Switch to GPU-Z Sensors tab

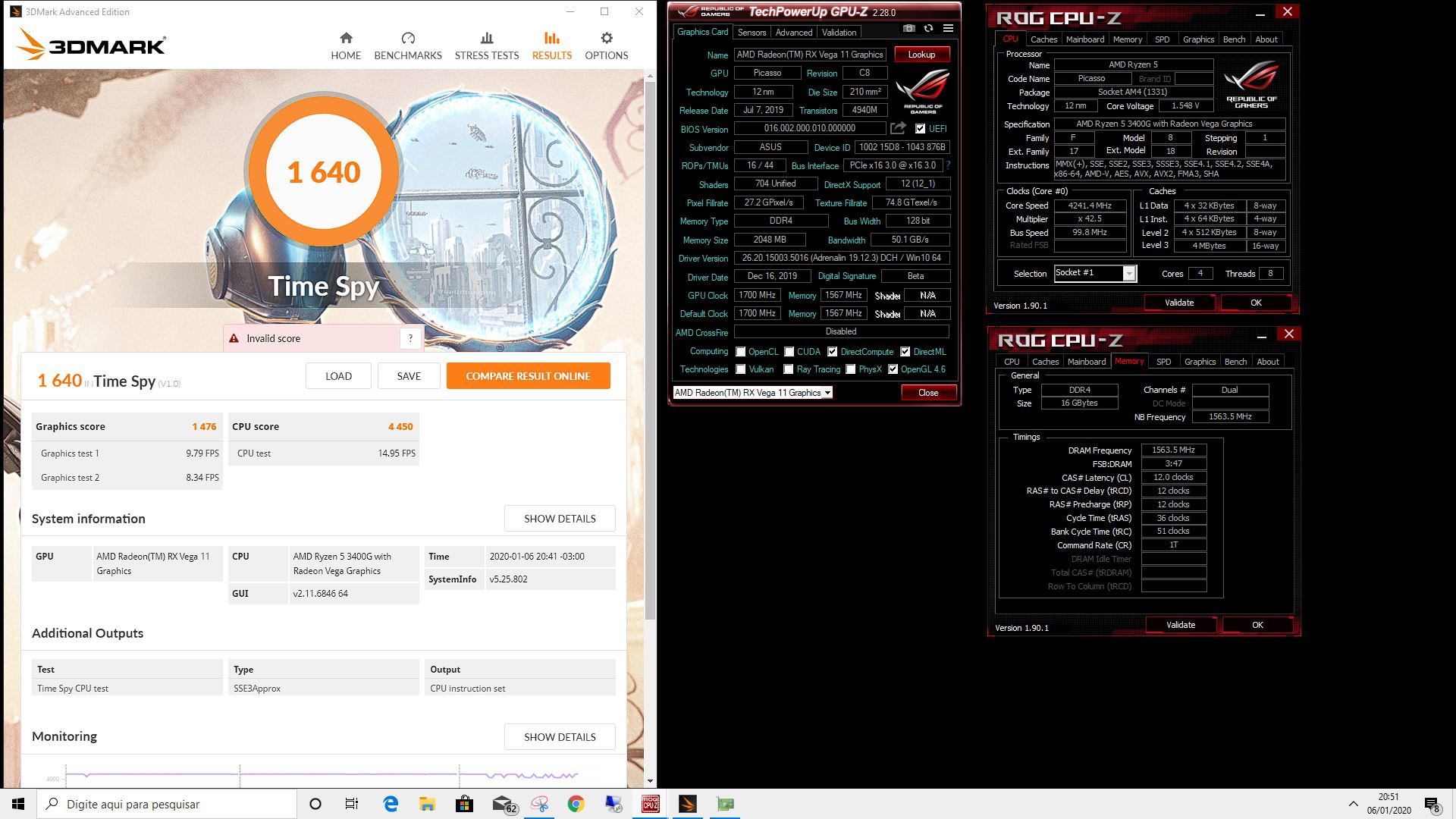pos(752,32)
